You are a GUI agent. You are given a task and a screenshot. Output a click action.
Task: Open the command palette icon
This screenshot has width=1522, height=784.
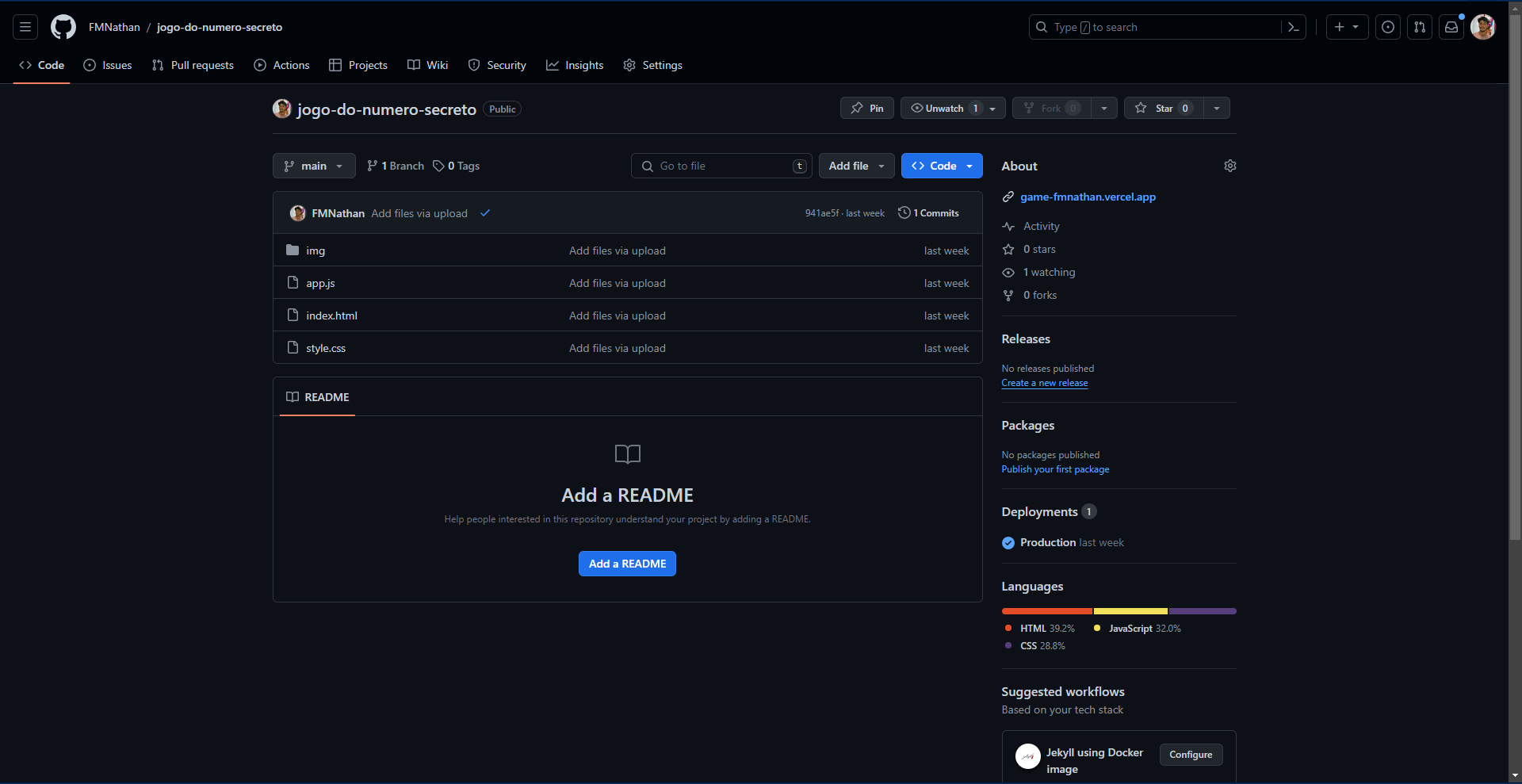click(x=1293, y=27)
